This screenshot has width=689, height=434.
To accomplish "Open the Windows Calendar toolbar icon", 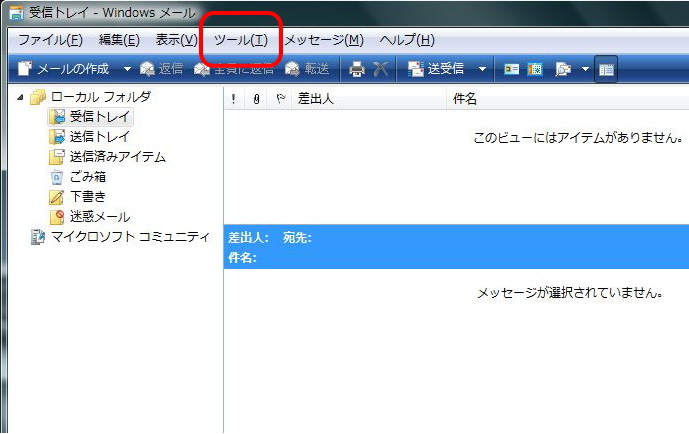I will point(535,69).
